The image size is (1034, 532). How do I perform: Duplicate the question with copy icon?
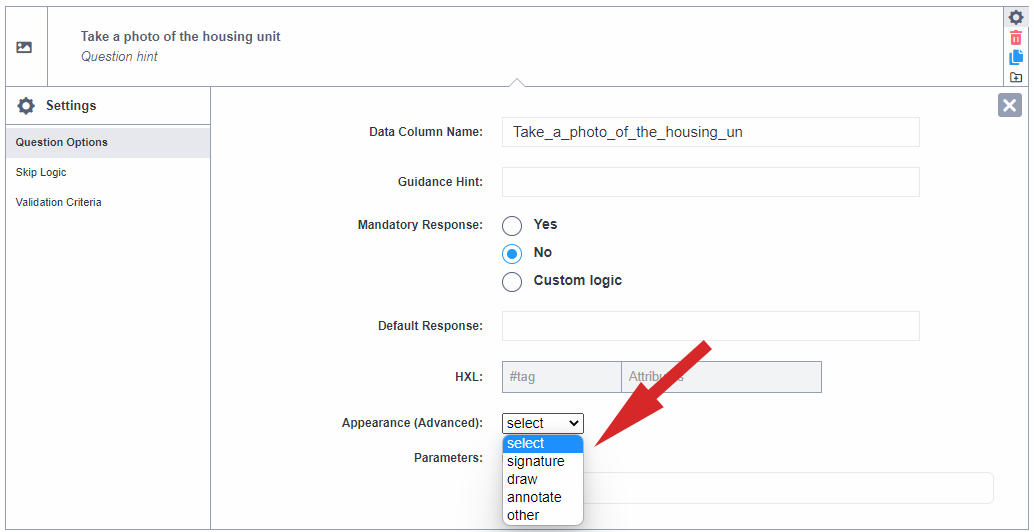click(1016, 57)
